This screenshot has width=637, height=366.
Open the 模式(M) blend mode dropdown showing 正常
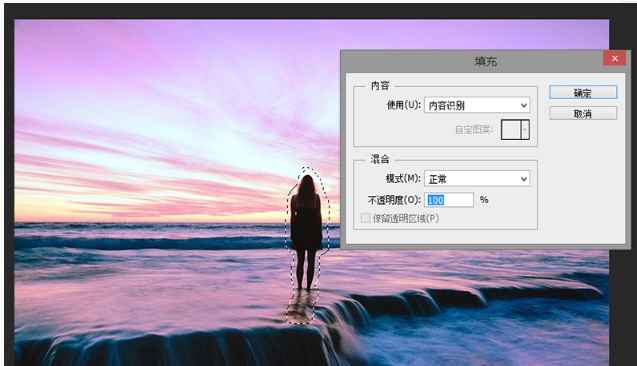click(x=477, y=179)
